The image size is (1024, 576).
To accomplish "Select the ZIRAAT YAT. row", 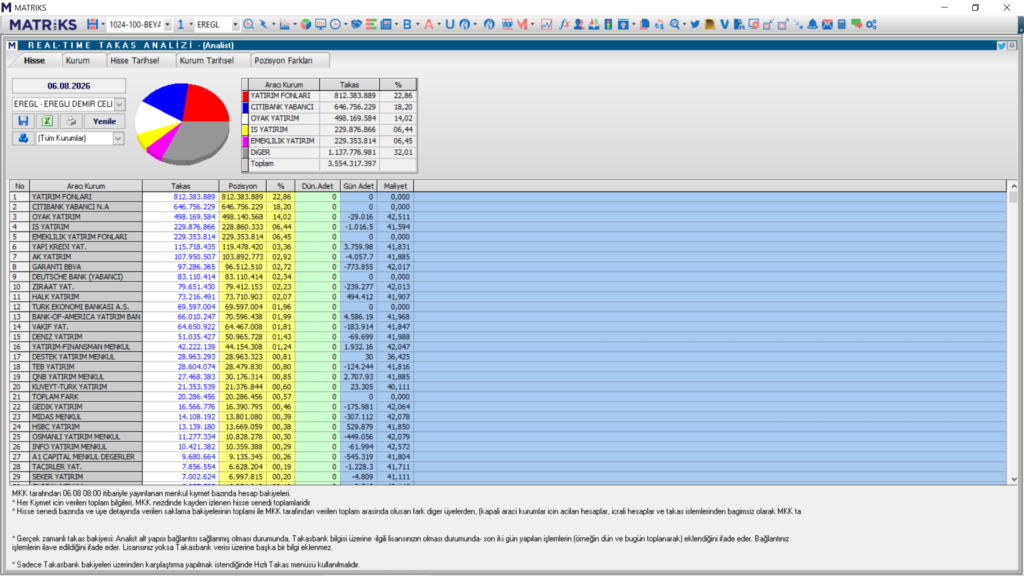I will (x=508, y=287).
